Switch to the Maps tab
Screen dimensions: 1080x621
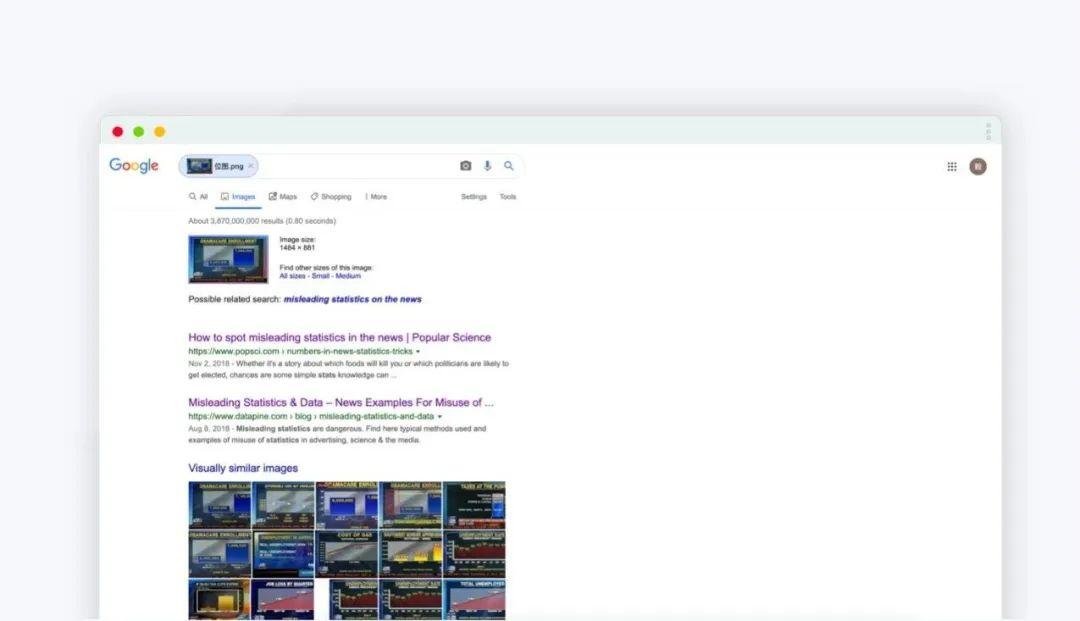[282, 197]
